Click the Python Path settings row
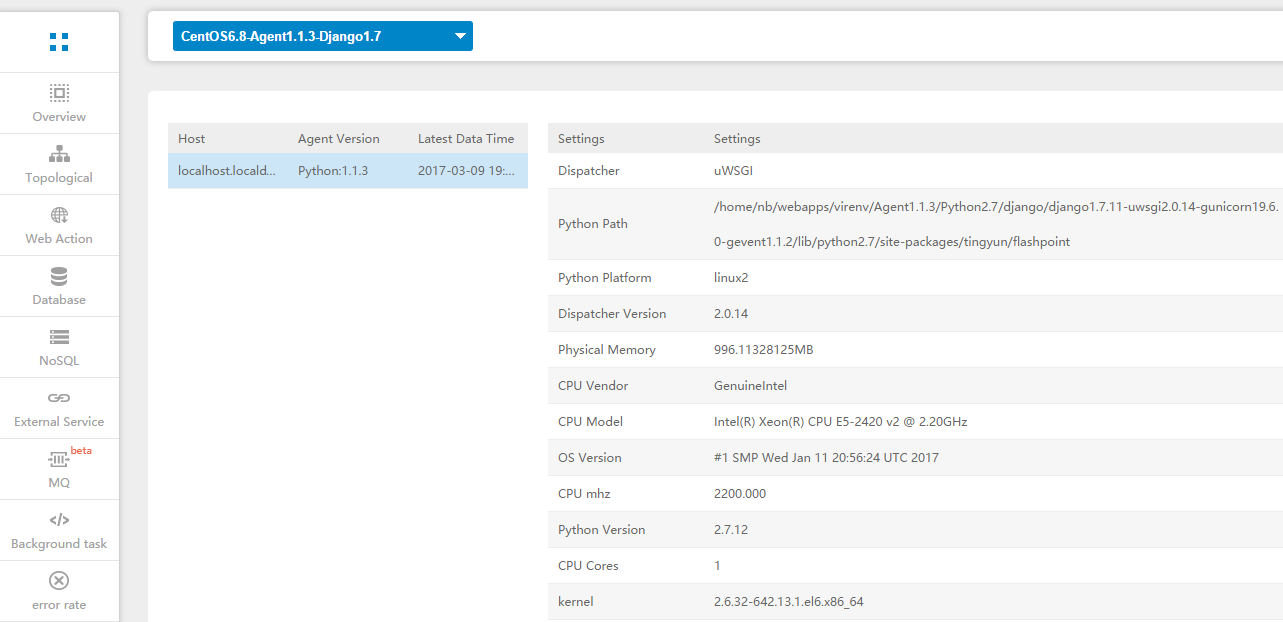Screen dimensions: 1283x622 [900, 224]
